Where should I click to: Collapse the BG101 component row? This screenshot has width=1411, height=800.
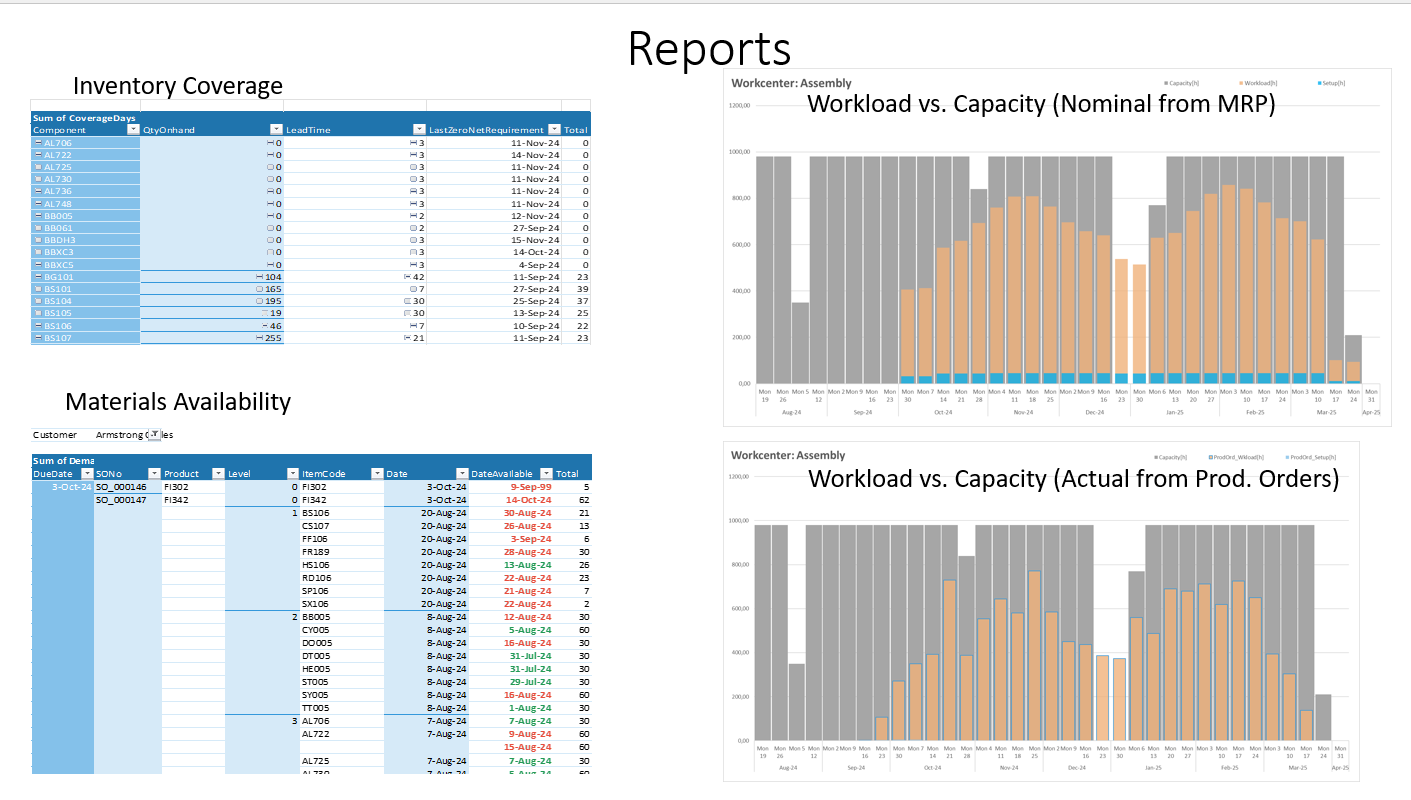click(37, 277)
